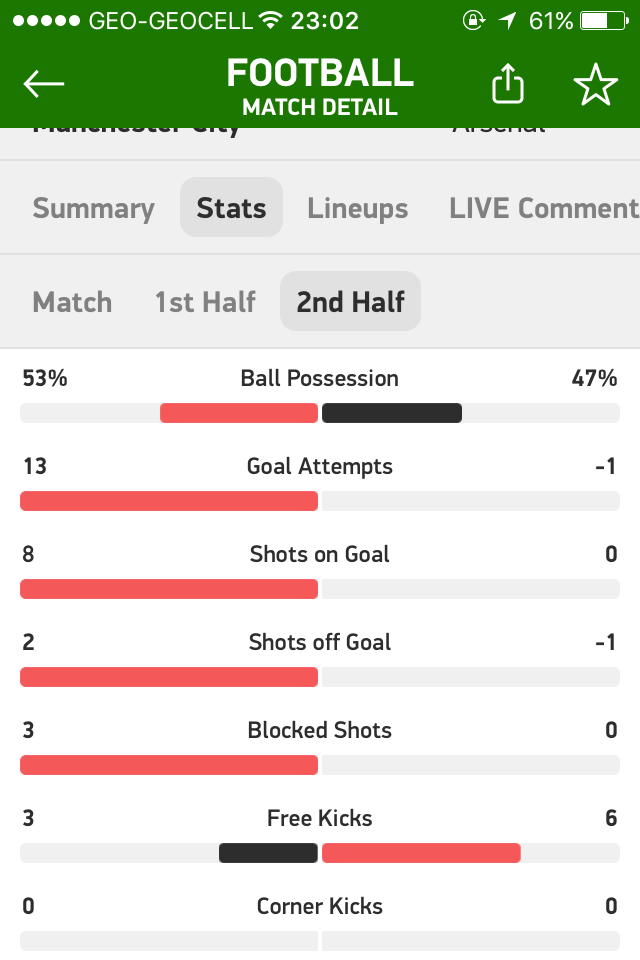
Task: Tap the location arrow status icon
Action: [x=507, y=20]
